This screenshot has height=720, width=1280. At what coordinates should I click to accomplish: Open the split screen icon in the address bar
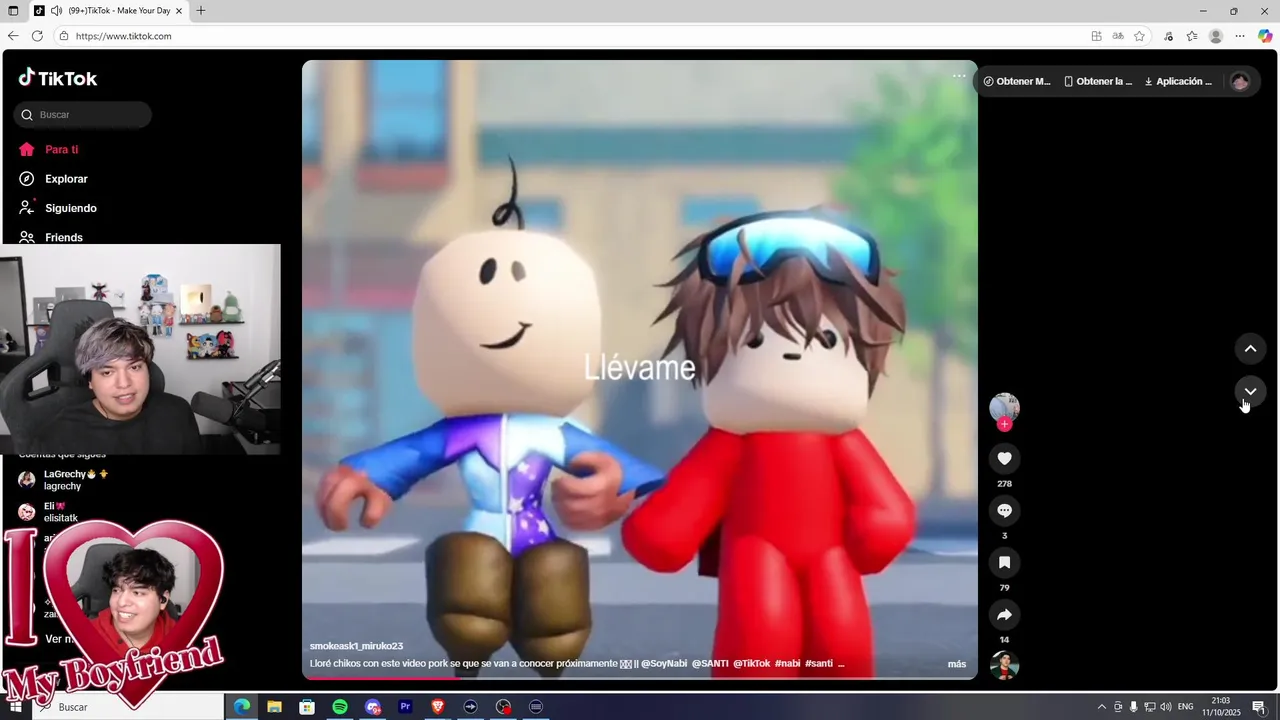click(1097, 36)
